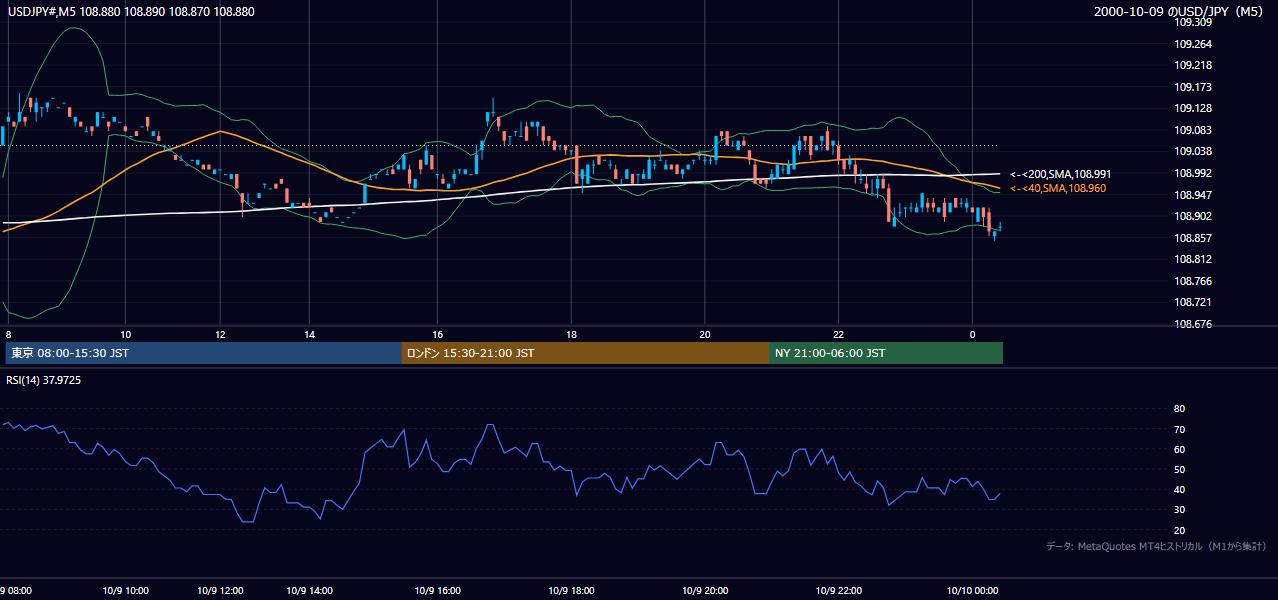The height and width of the screenshot is (600, 1278).
Task: Click hour label 22 on price chart axis
Action: tap(838, 333)
